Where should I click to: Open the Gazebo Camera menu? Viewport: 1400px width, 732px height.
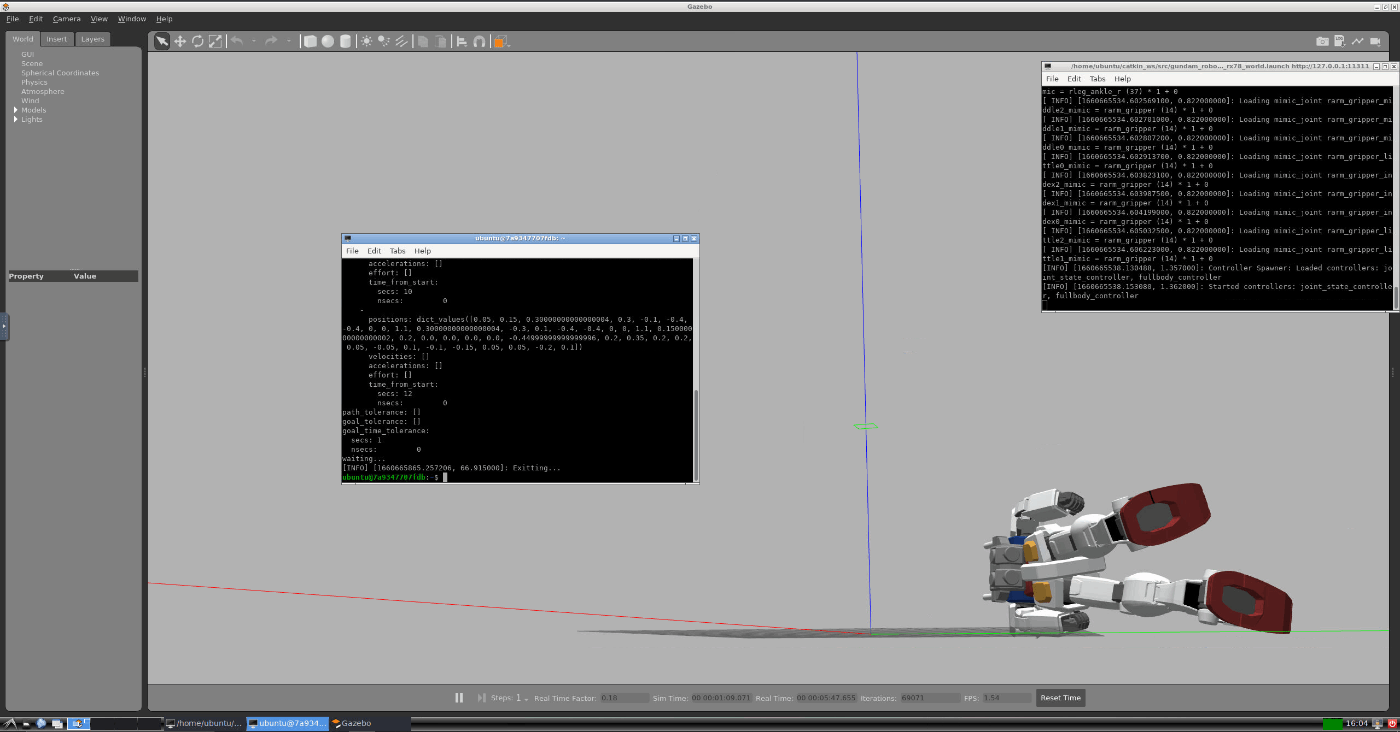[x=67, y=18]
